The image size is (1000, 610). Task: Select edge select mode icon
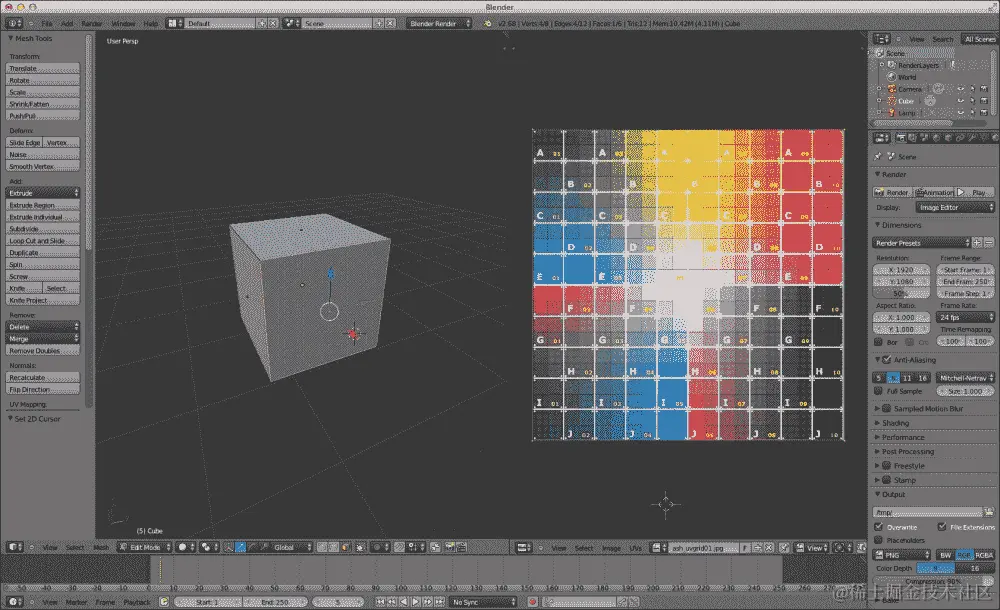[x=334, y=547]
